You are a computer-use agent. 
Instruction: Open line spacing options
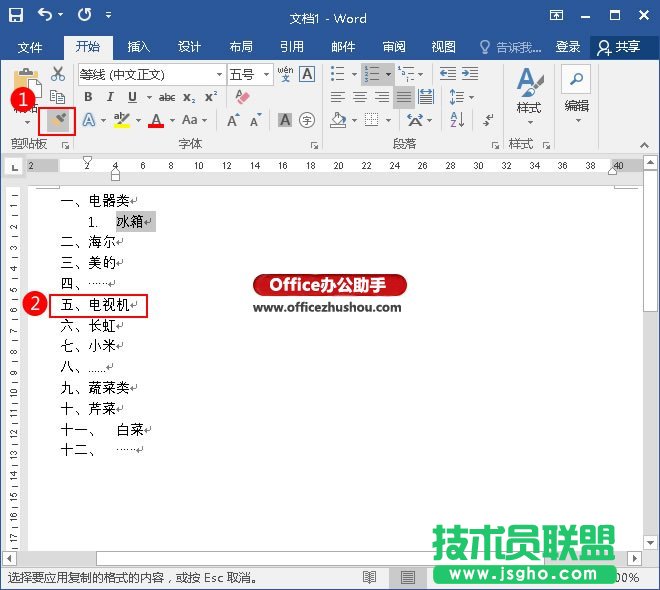click(461, 97)
